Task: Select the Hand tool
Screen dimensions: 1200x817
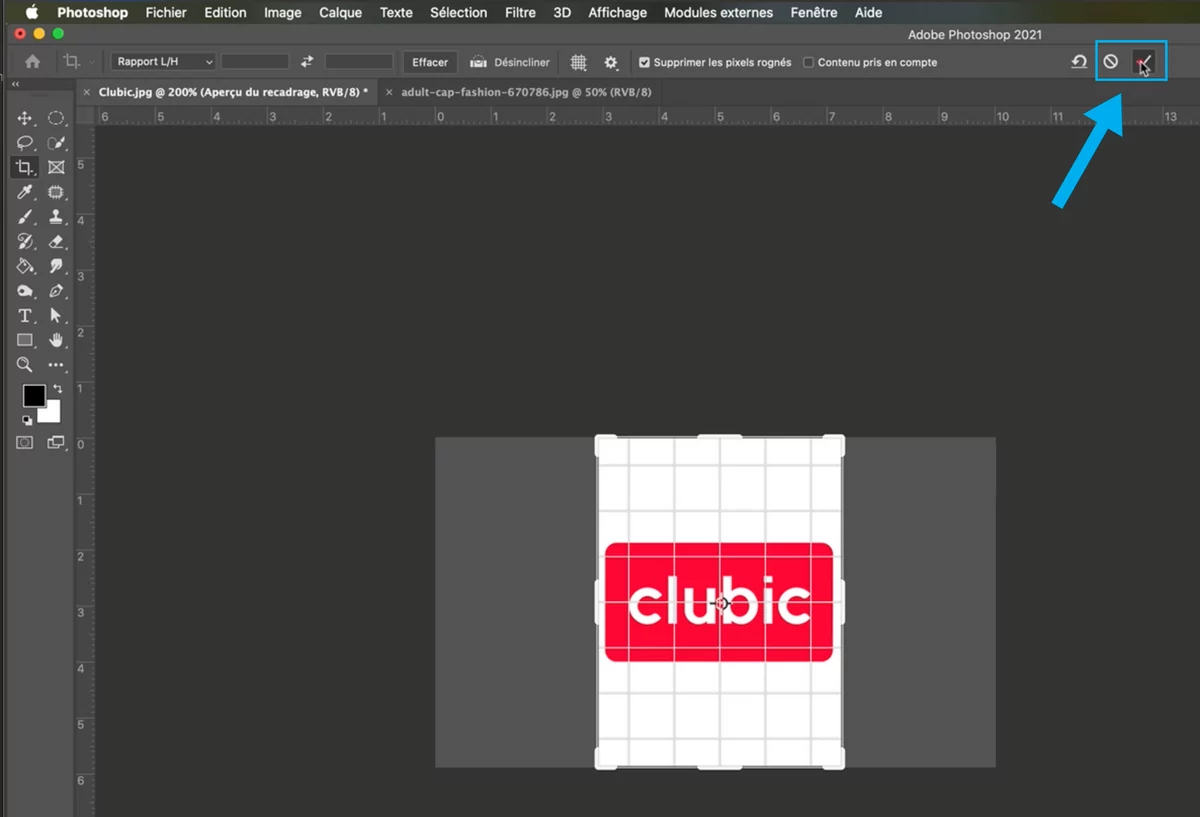Action: (x=56, y=340)
